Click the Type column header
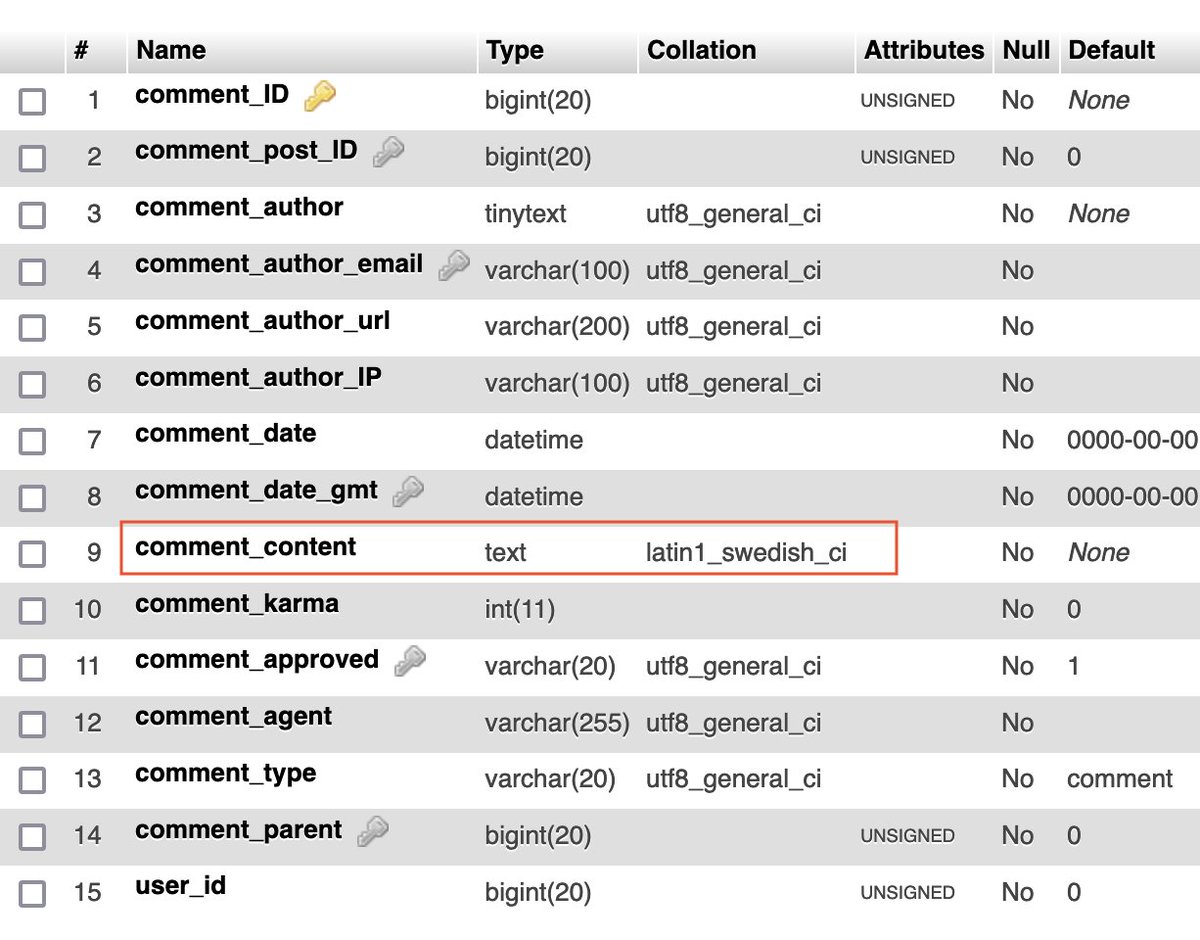This screenshot has height=940, width=1200. [514, 50]
